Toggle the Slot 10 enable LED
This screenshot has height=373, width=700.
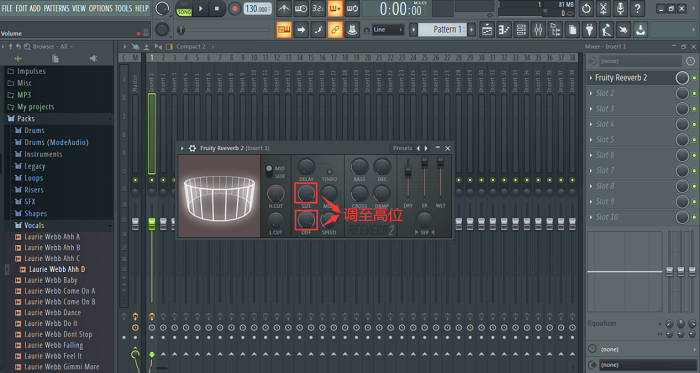pos(694,217)
